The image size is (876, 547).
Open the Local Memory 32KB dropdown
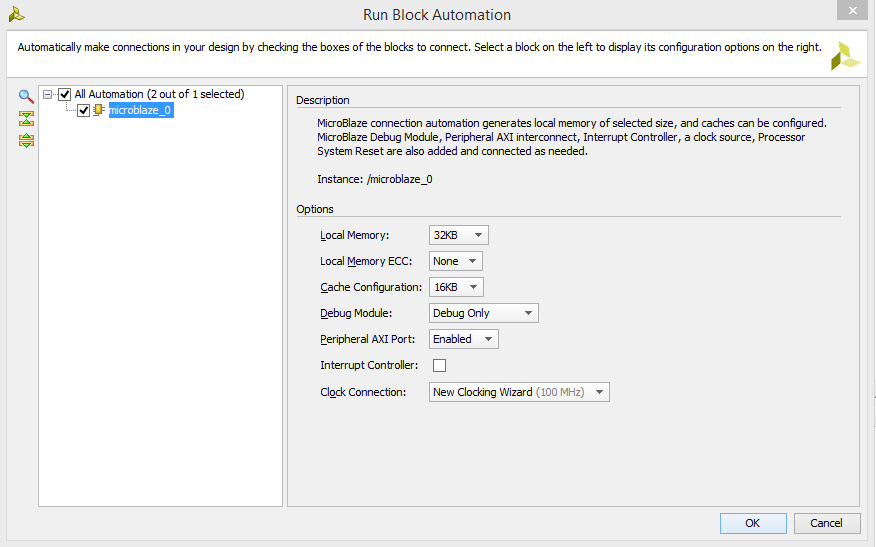pos(459,235)
